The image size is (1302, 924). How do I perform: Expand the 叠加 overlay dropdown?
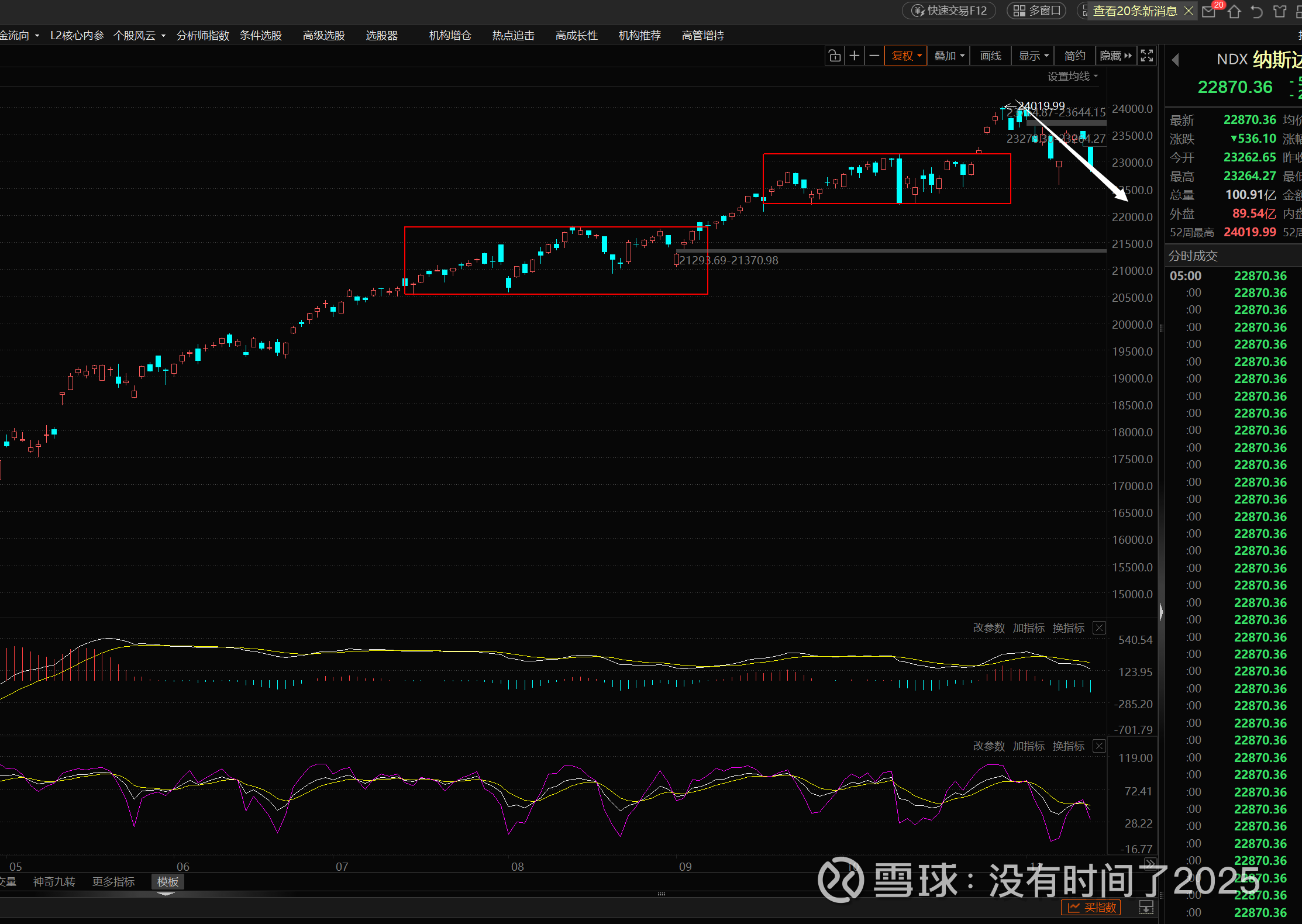[949, 56]
